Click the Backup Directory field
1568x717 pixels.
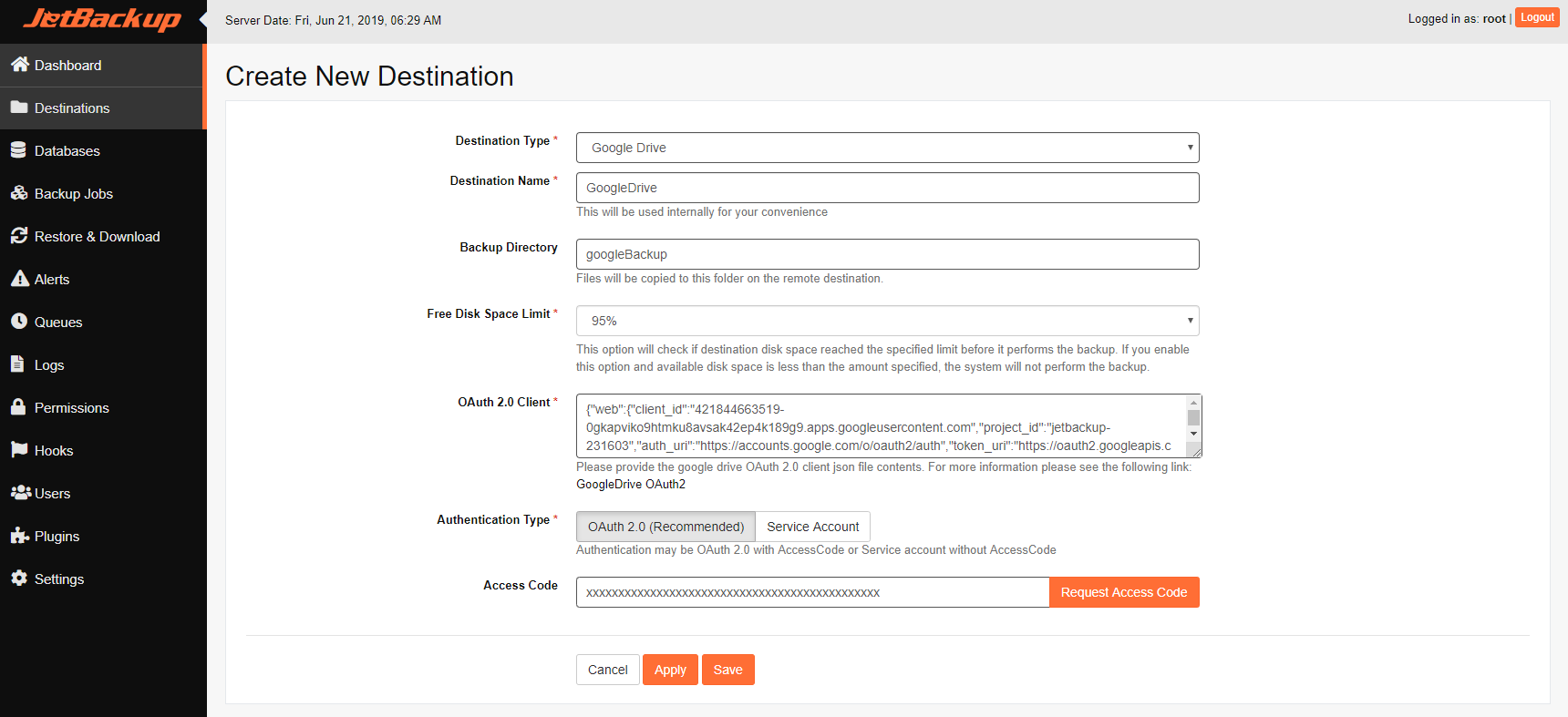tap(887, 254)
